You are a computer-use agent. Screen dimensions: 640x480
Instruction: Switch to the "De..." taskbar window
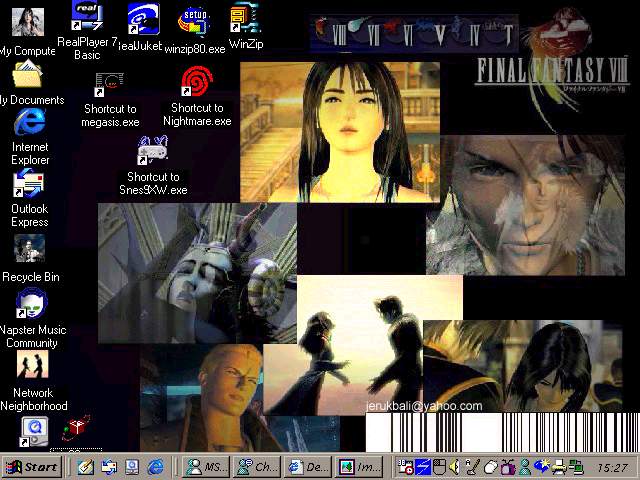click(306, 467)
